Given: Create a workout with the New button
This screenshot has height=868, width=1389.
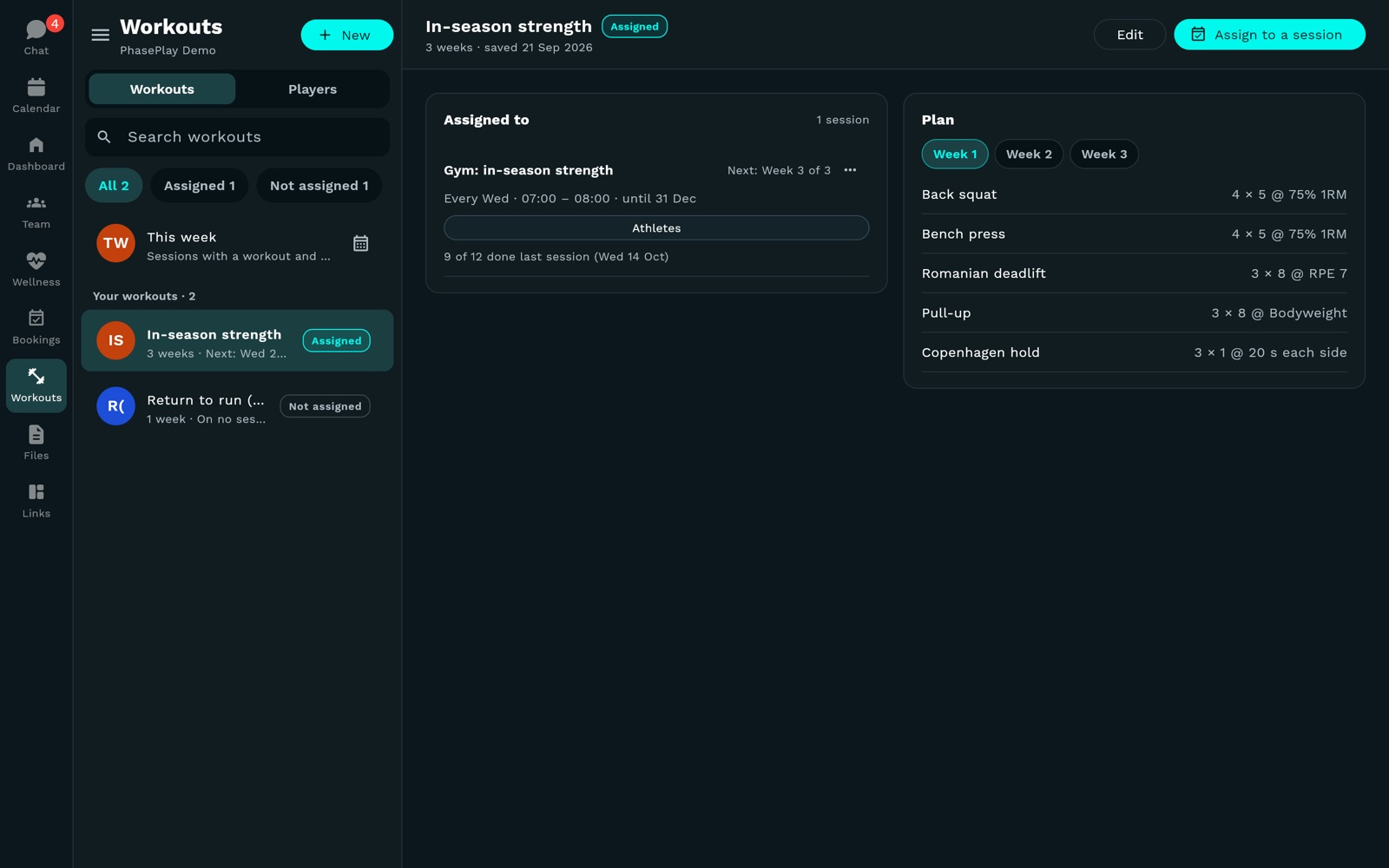Looking at the screenshot, I should click(x=347, y=35).
